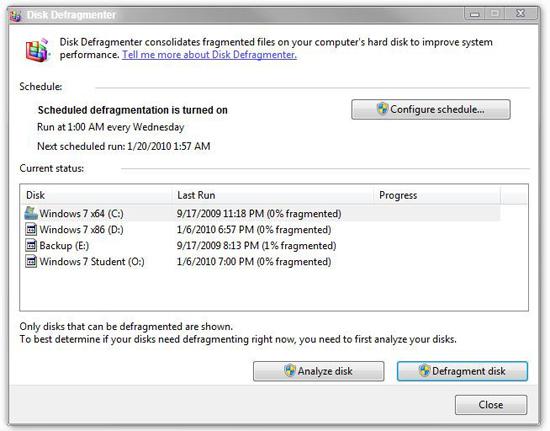
Task: Start Analyze disk
Action: 318,371
